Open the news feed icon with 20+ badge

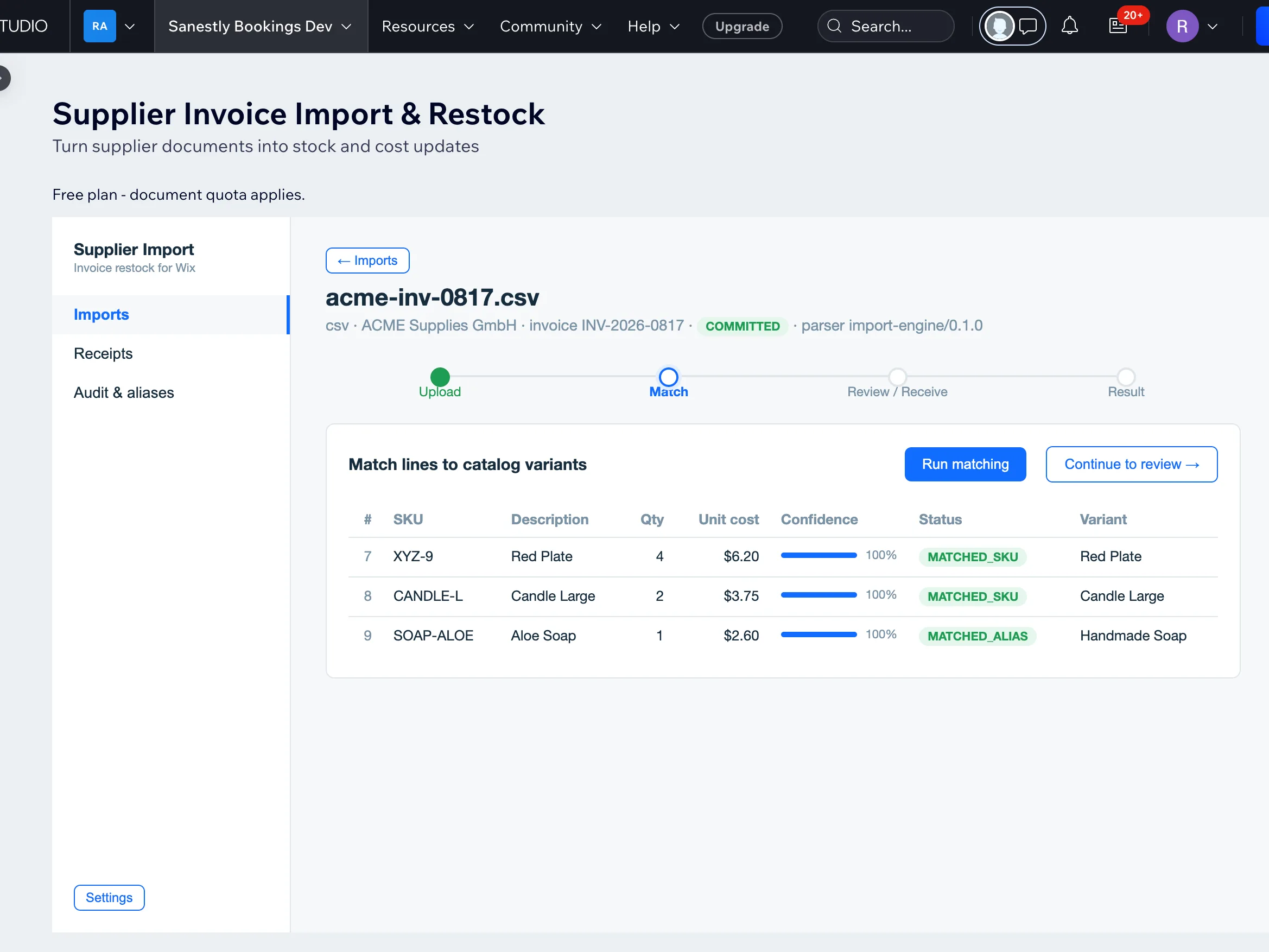[x=1119, y=26]
